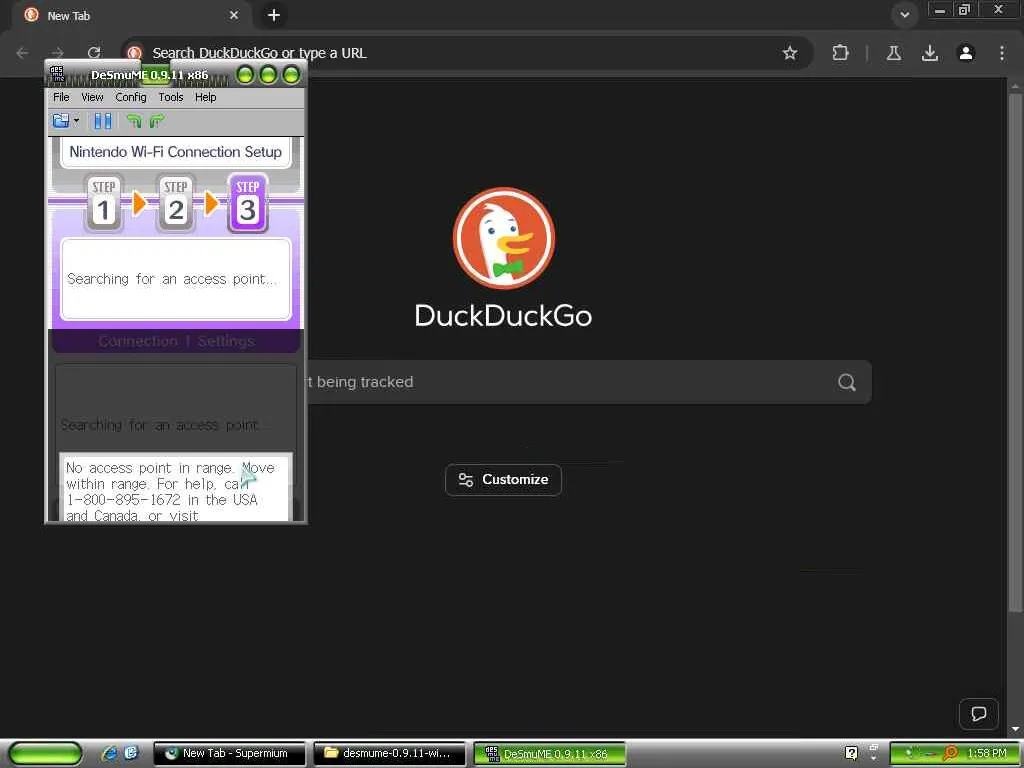Click the DuckDuckGo search box
Image resolution: width=1024 pixels, height=768 pixels.
click(589, 382)
